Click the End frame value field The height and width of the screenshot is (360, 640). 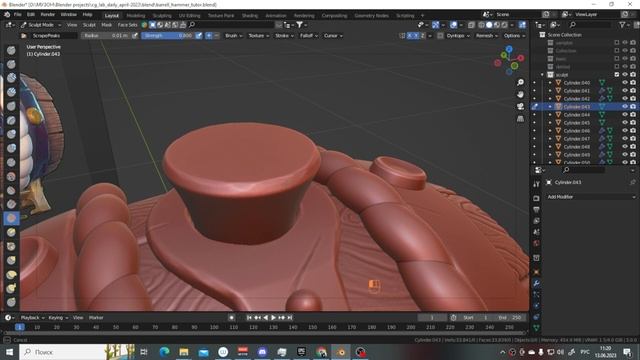coord(509,318)
